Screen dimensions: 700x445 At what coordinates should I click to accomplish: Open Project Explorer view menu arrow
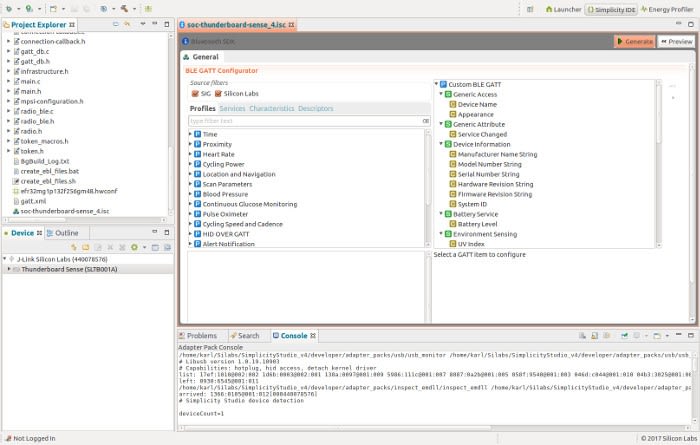pos(143,24)
